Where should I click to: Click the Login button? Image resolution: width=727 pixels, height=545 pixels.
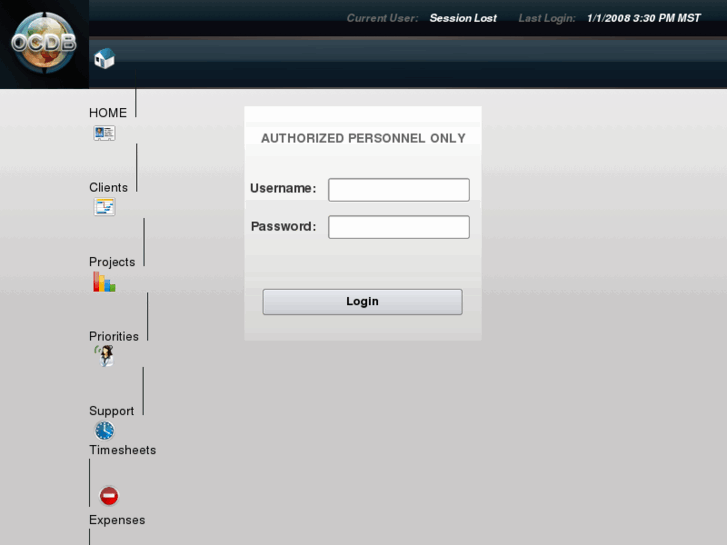pos(363,302)
